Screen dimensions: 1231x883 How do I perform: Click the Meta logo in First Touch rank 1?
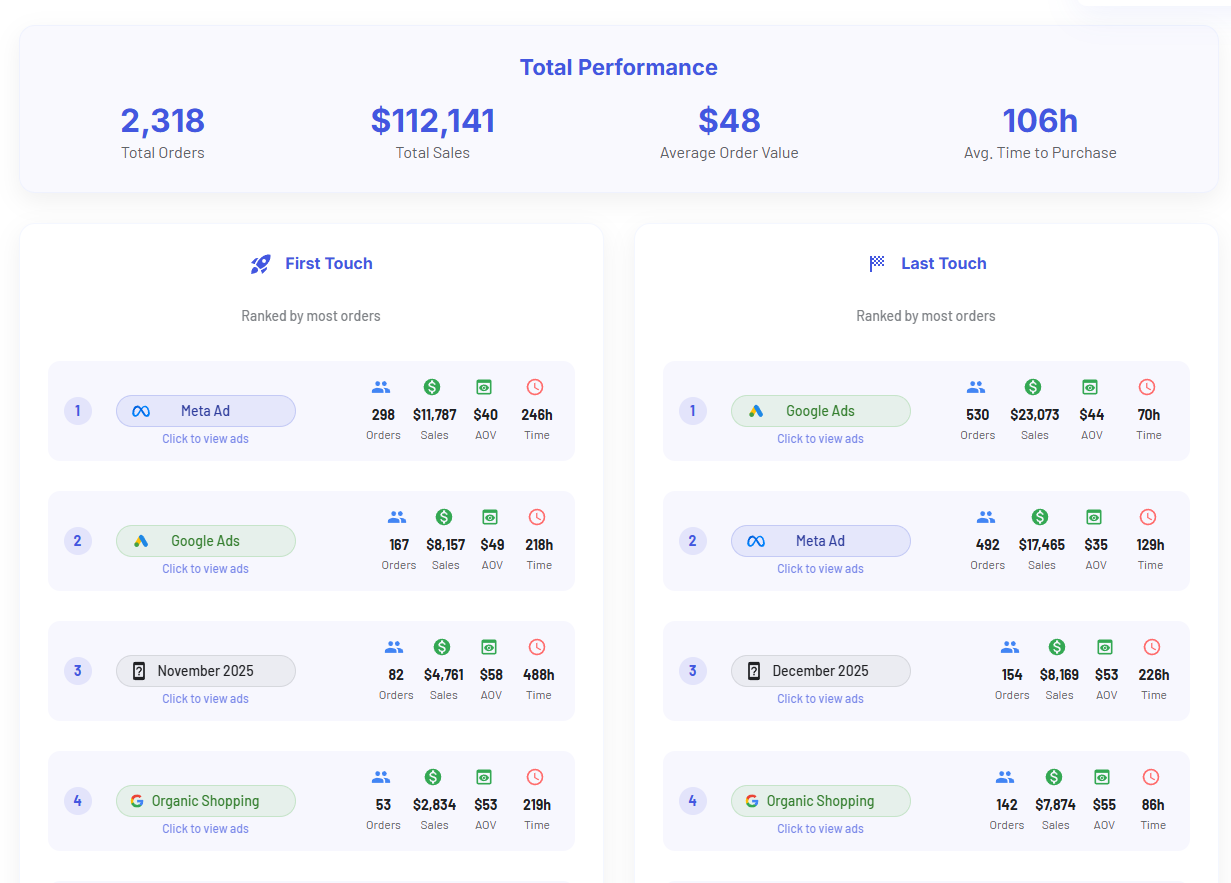pyautogui.click(x=141, y=411)
